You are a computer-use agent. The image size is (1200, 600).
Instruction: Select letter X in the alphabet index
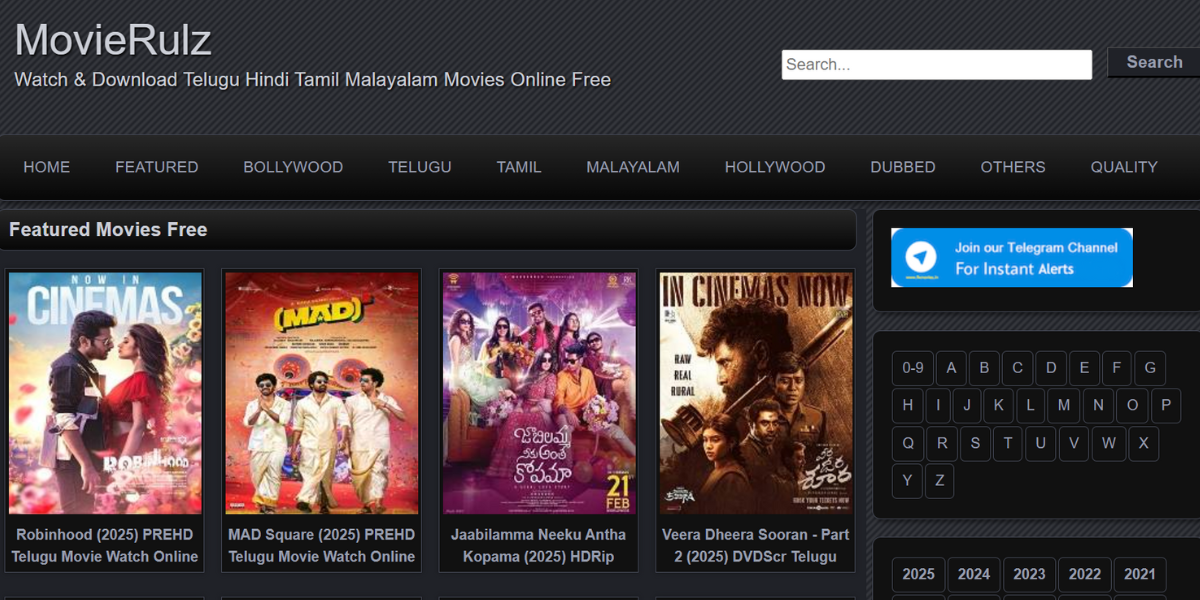click(x=1143, y=443)
